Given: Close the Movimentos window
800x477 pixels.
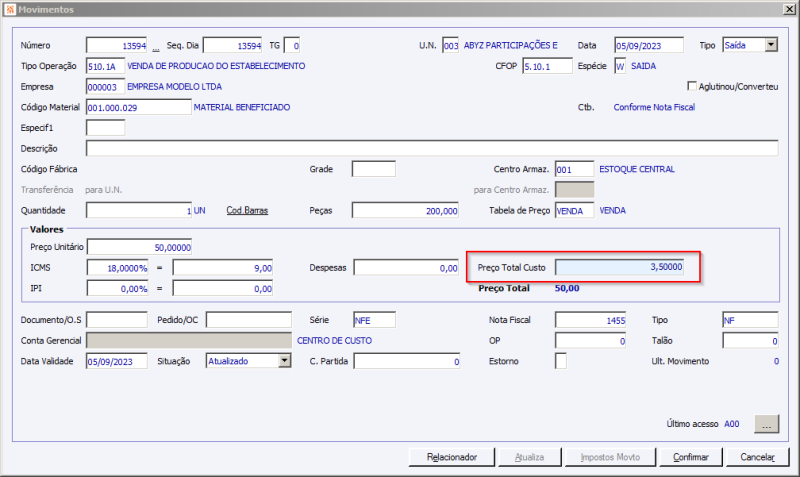Looking at the screenshot, I should click(789, 9).
